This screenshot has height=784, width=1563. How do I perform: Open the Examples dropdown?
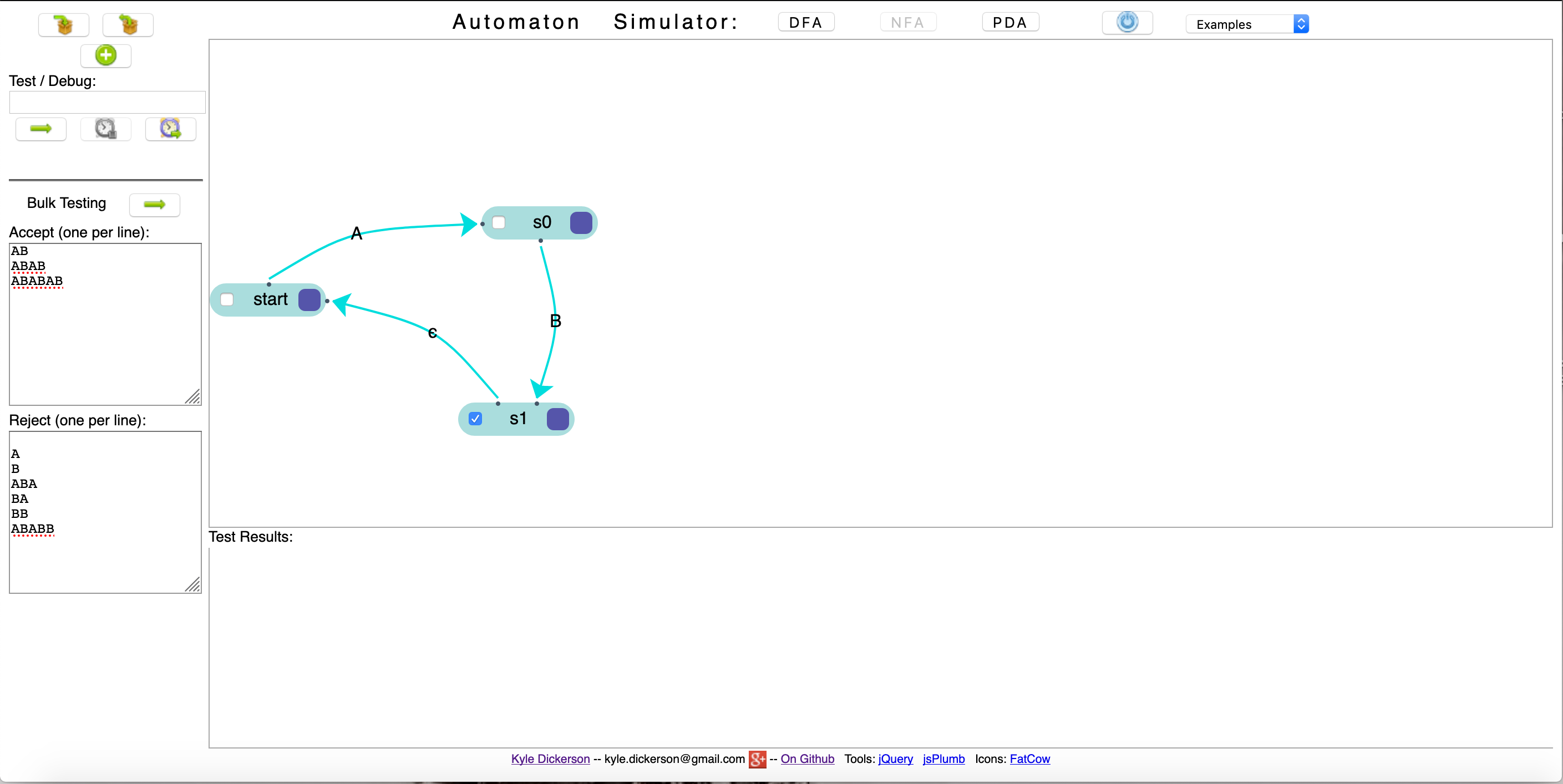(x=1239, y=24)
